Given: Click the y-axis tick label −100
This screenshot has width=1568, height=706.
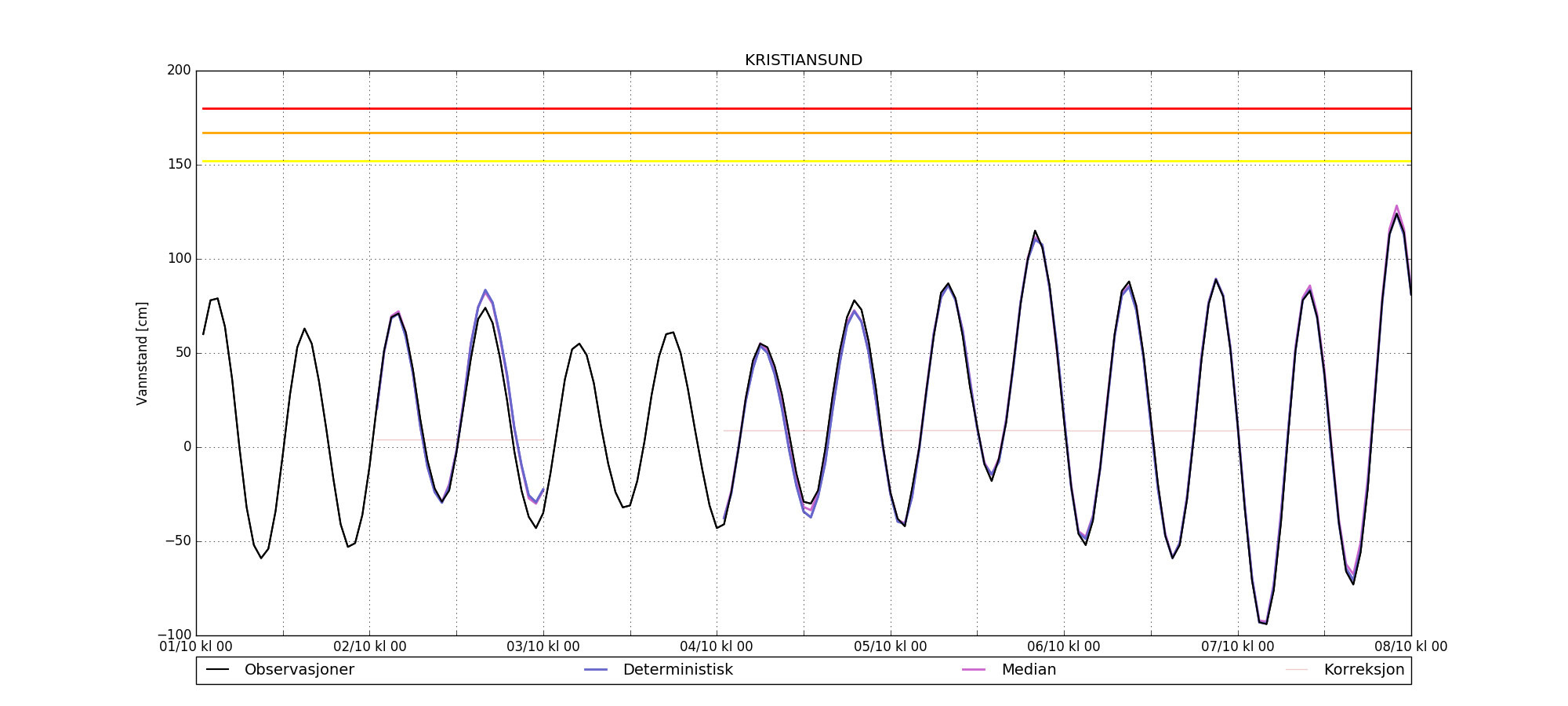Looking at the screenshot, I should [x=173, y=635].
